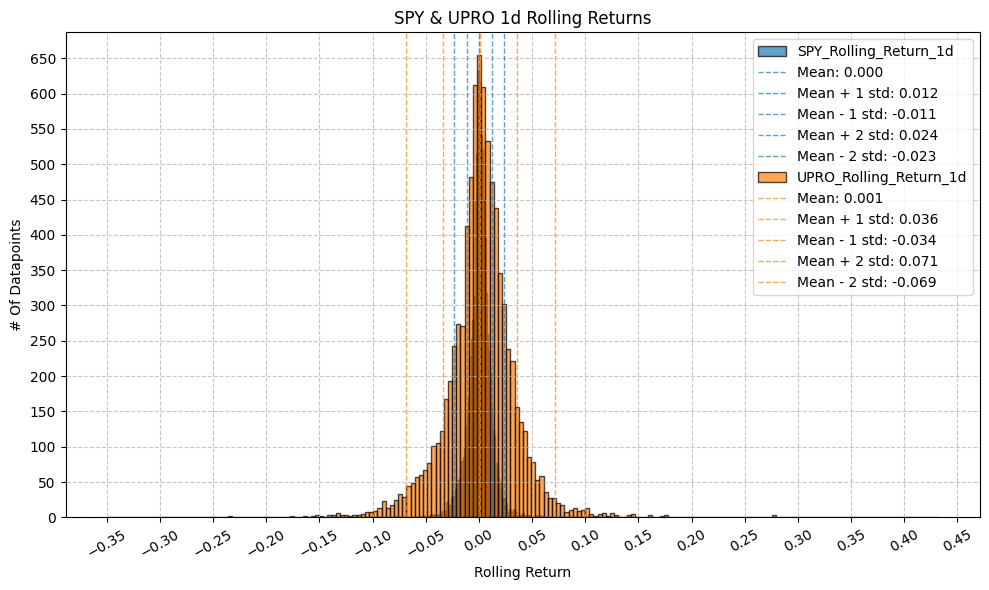This screenshot has width=989, height=590.
Task: Click the blue SPY_Rolling_Return_1d legend swatch
Action: point(773,51)
